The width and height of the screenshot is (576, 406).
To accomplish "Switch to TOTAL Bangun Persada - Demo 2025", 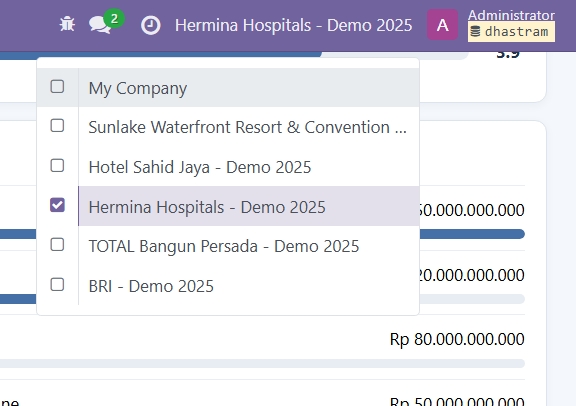I will point(249,246).
